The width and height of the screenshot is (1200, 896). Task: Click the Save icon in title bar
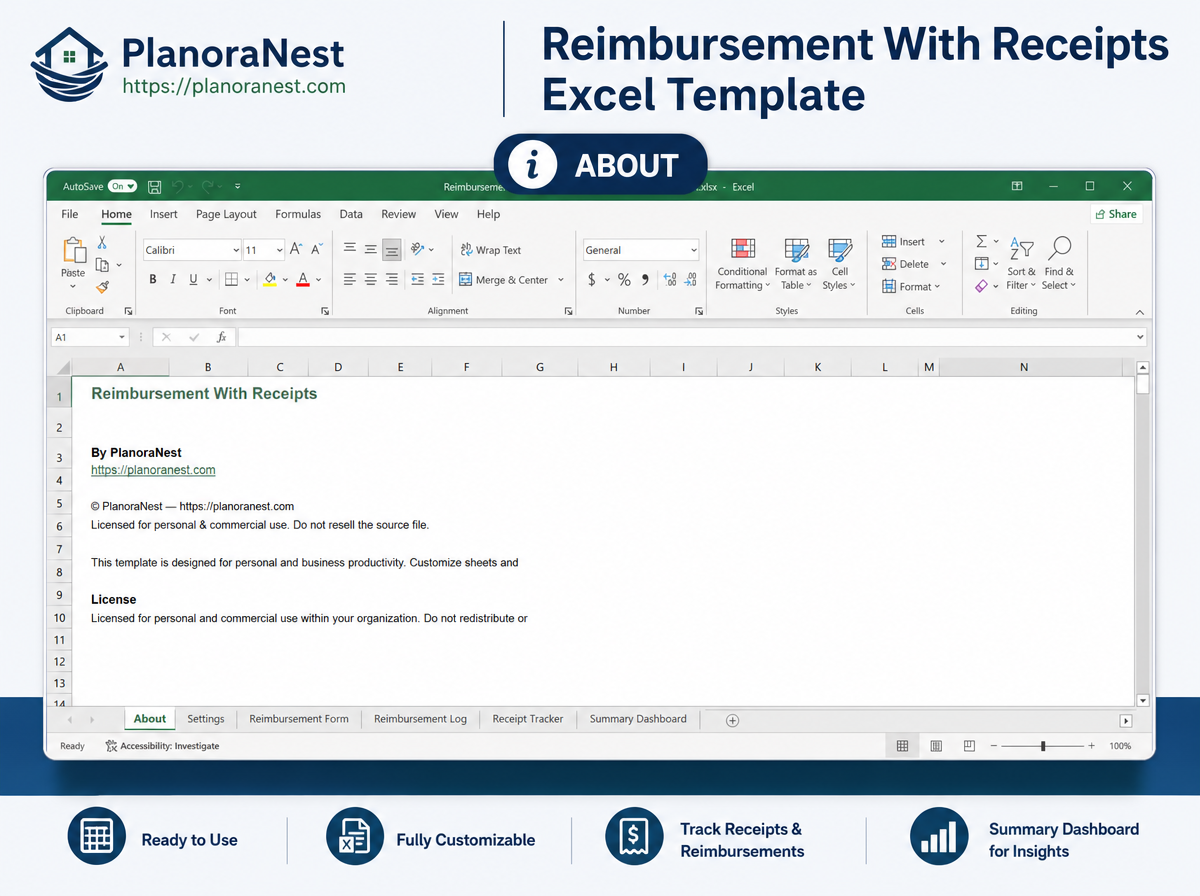154,186
